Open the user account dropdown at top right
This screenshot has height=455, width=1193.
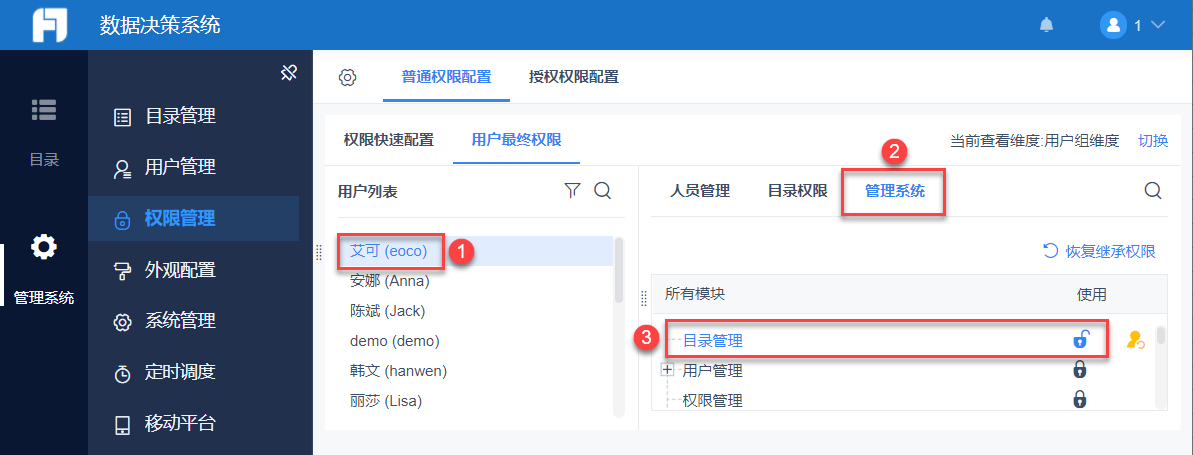[x=1133, y=25]
